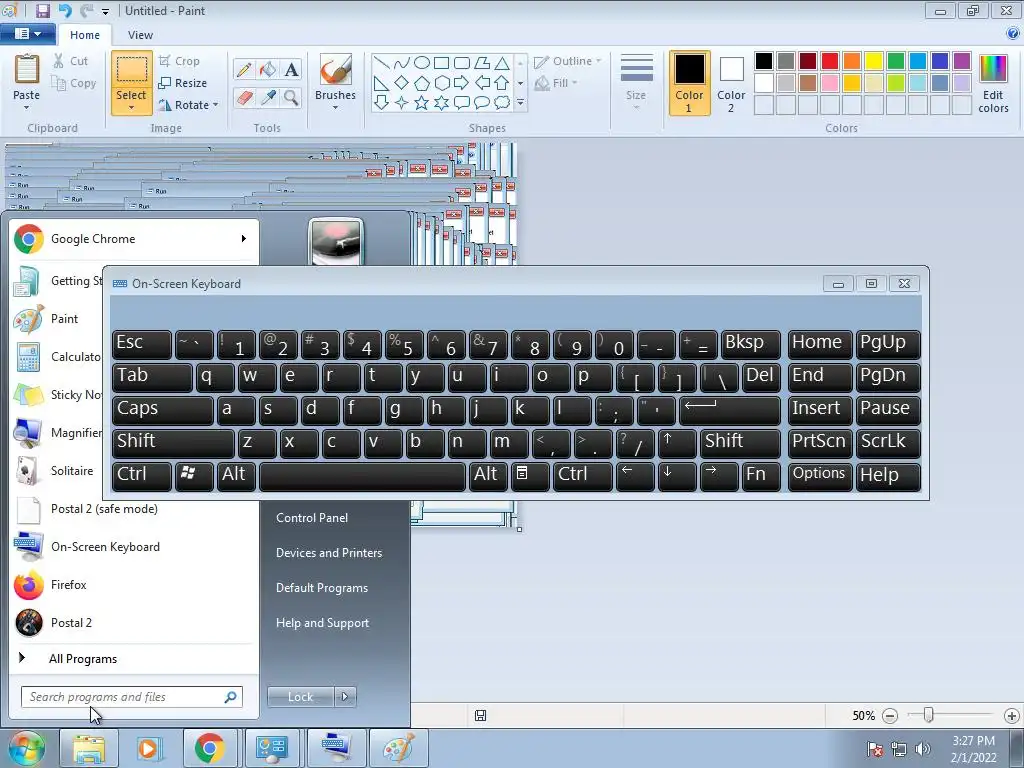Customize Quick Access Toolbar dropdown arrow

(x=105, y=12)
